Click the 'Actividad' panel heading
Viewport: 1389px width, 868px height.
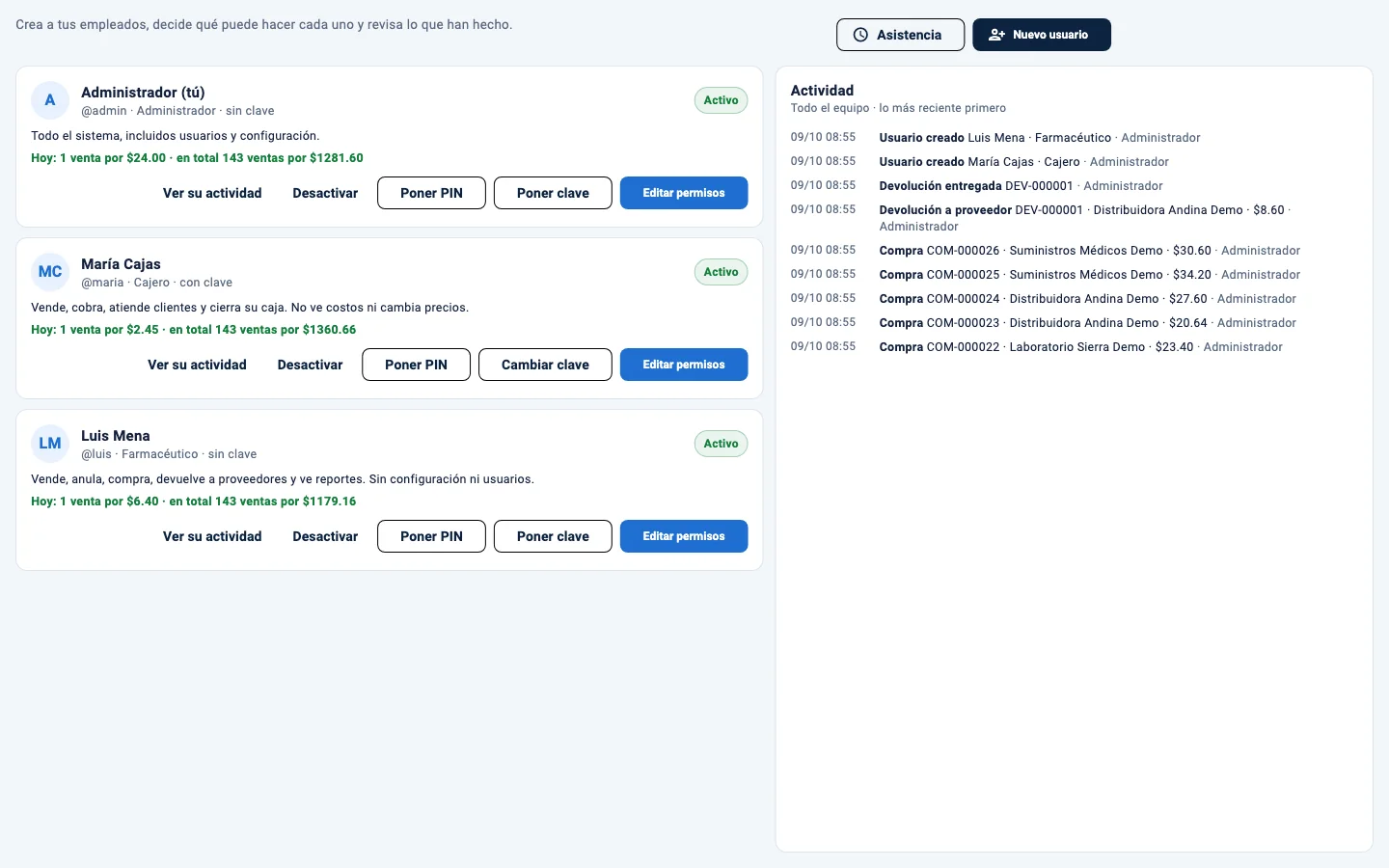point(822,91)
